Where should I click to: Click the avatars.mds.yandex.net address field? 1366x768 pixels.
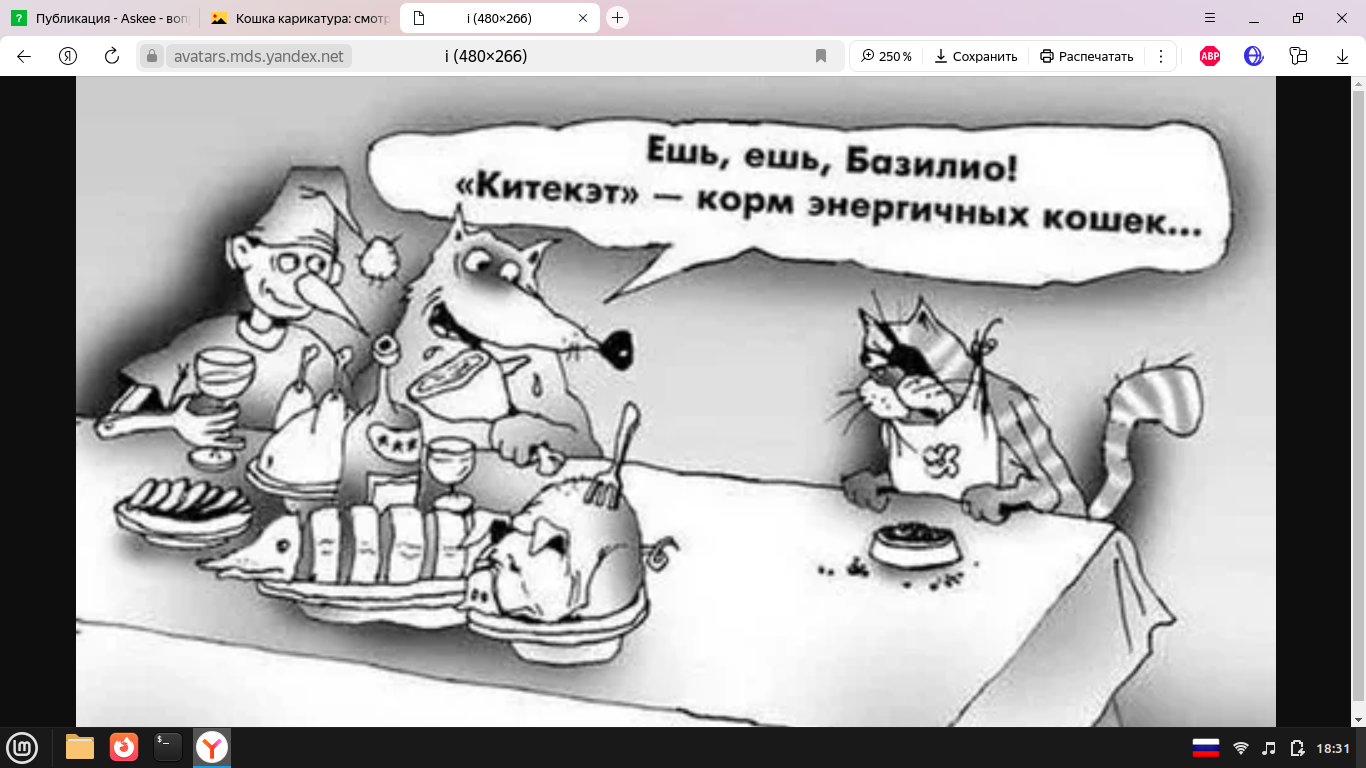click(259, 57)
